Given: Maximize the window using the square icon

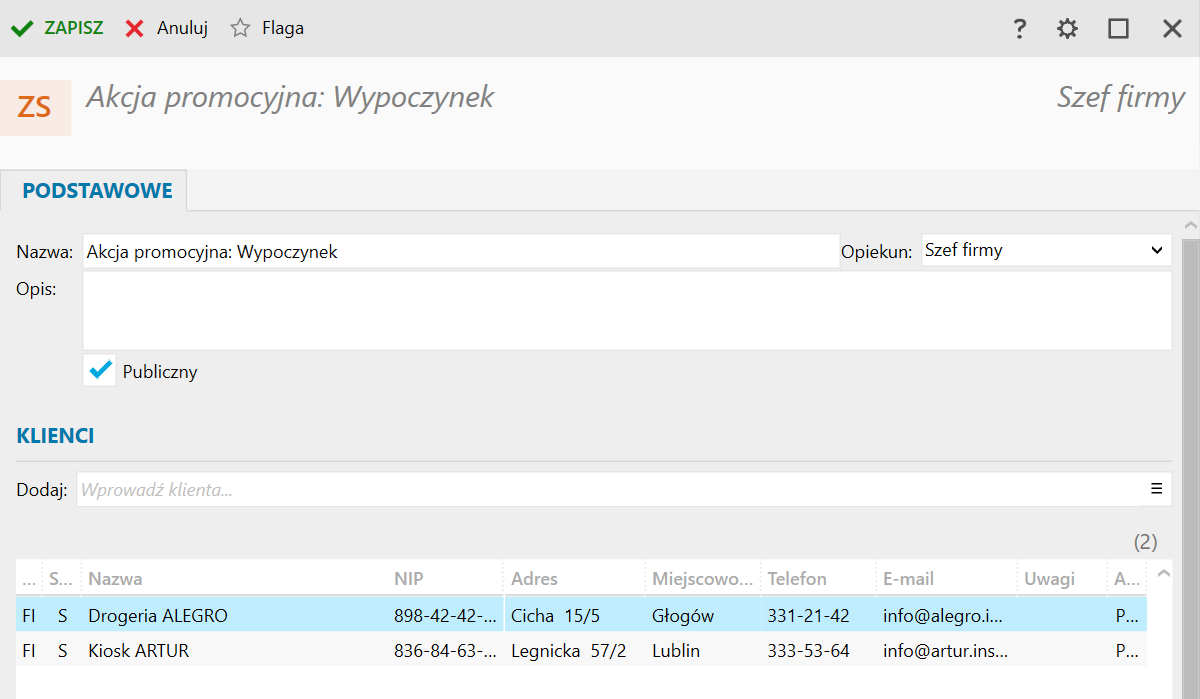Looking at the screenshot, I should coord(1118,29).
